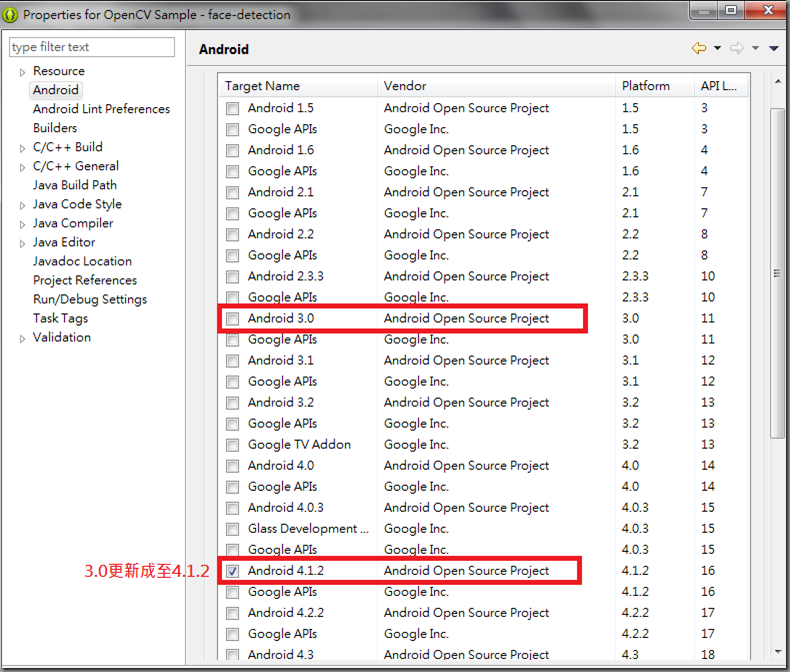Image resolution: width=790 pixels, height=672 pixels.
Task: Select the Android 4.0 target row
Action: coord(484,466)
